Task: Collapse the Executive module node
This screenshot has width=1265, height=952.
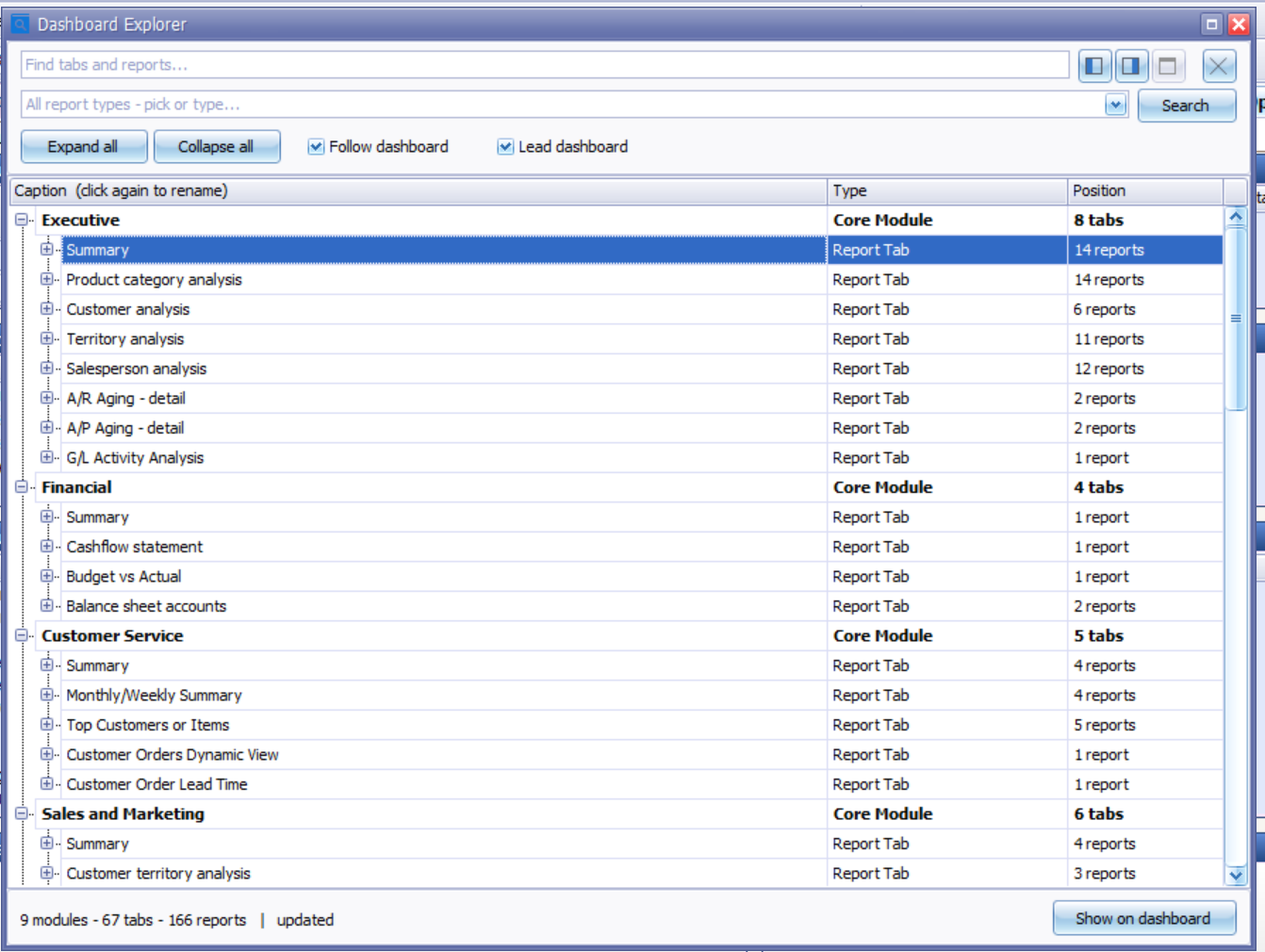Action: [21, 220]
